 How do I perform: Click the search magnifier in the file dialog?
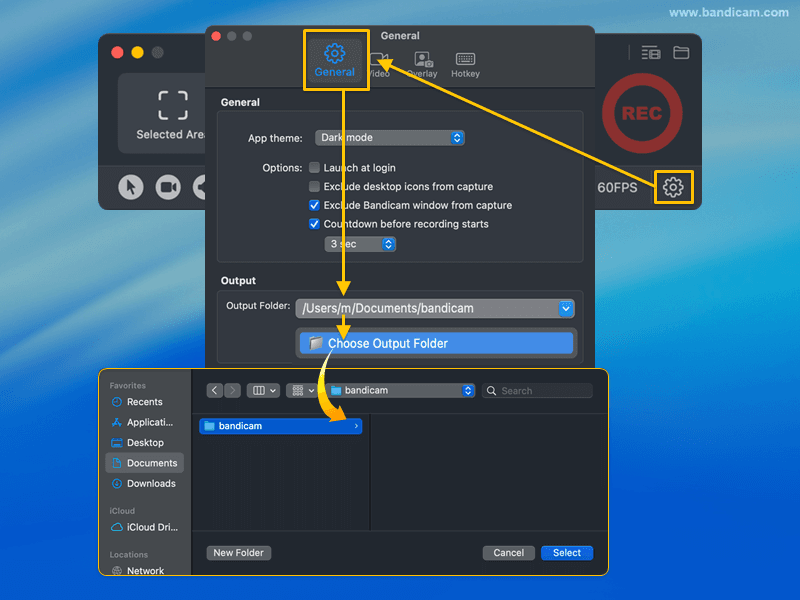(x=489, y=390)
